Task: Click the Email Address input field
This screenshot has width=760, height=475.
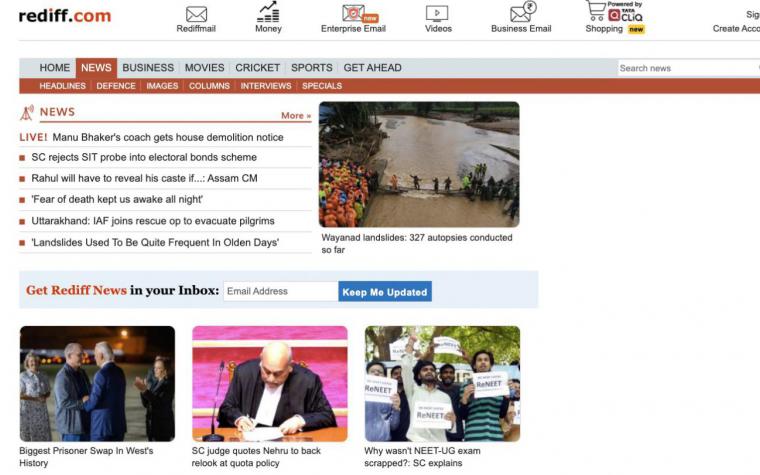Action: [281, 291]
